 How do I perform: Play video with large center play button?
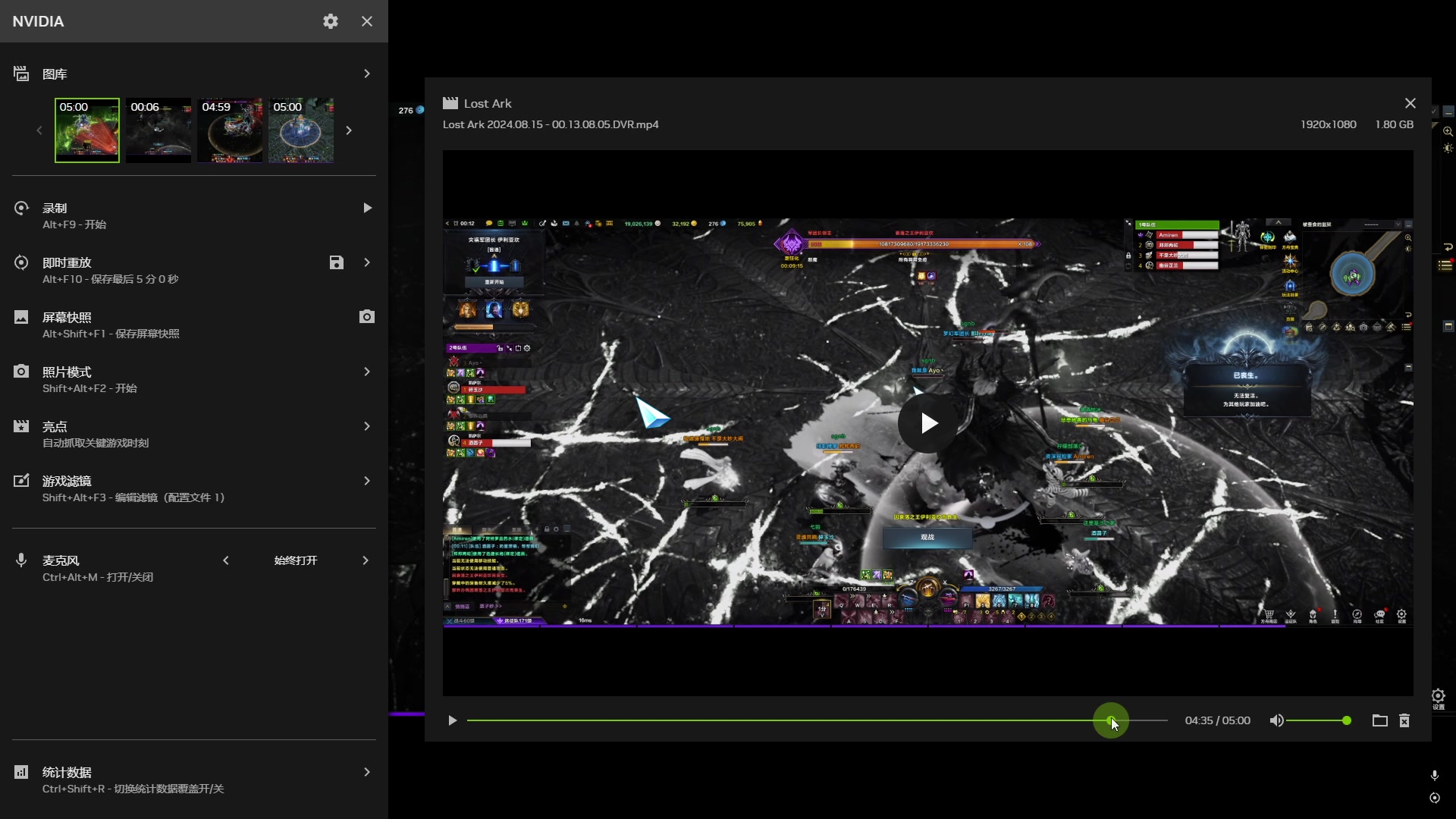pyautogui.click(x=928, y=423)
